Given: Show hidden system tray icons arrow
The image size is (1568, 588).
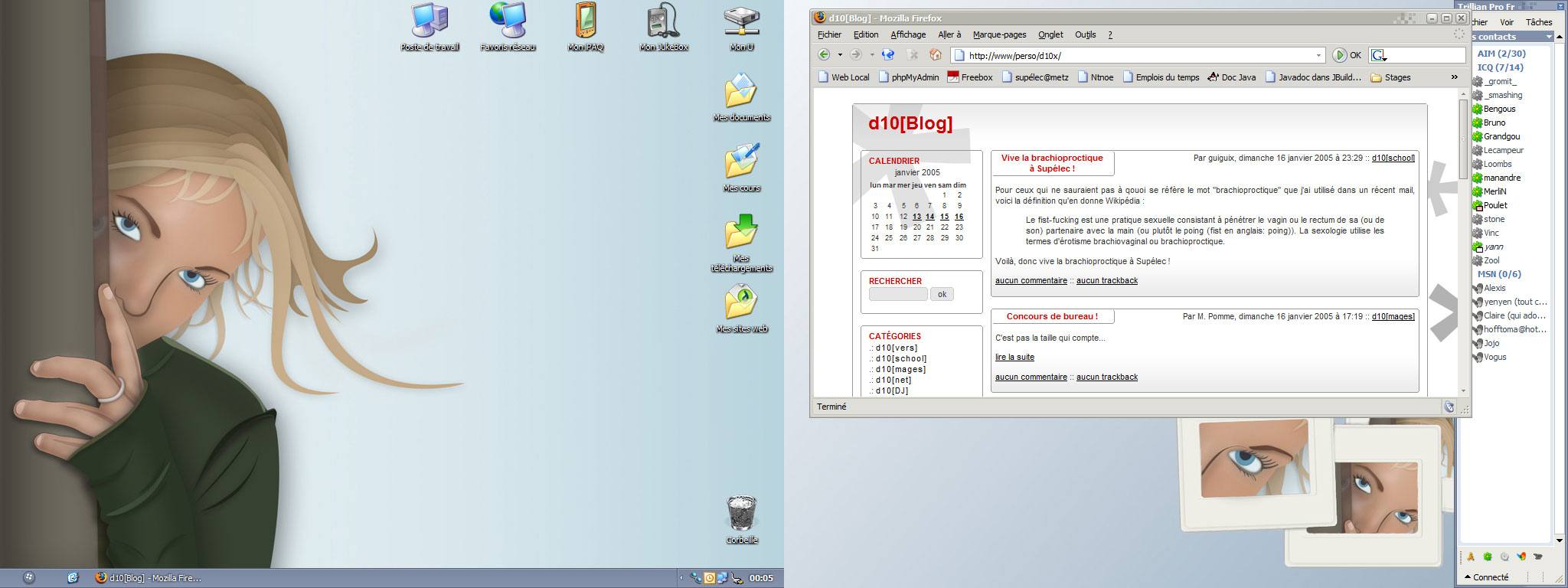Looking at the screenshot, I should point(681,578).
